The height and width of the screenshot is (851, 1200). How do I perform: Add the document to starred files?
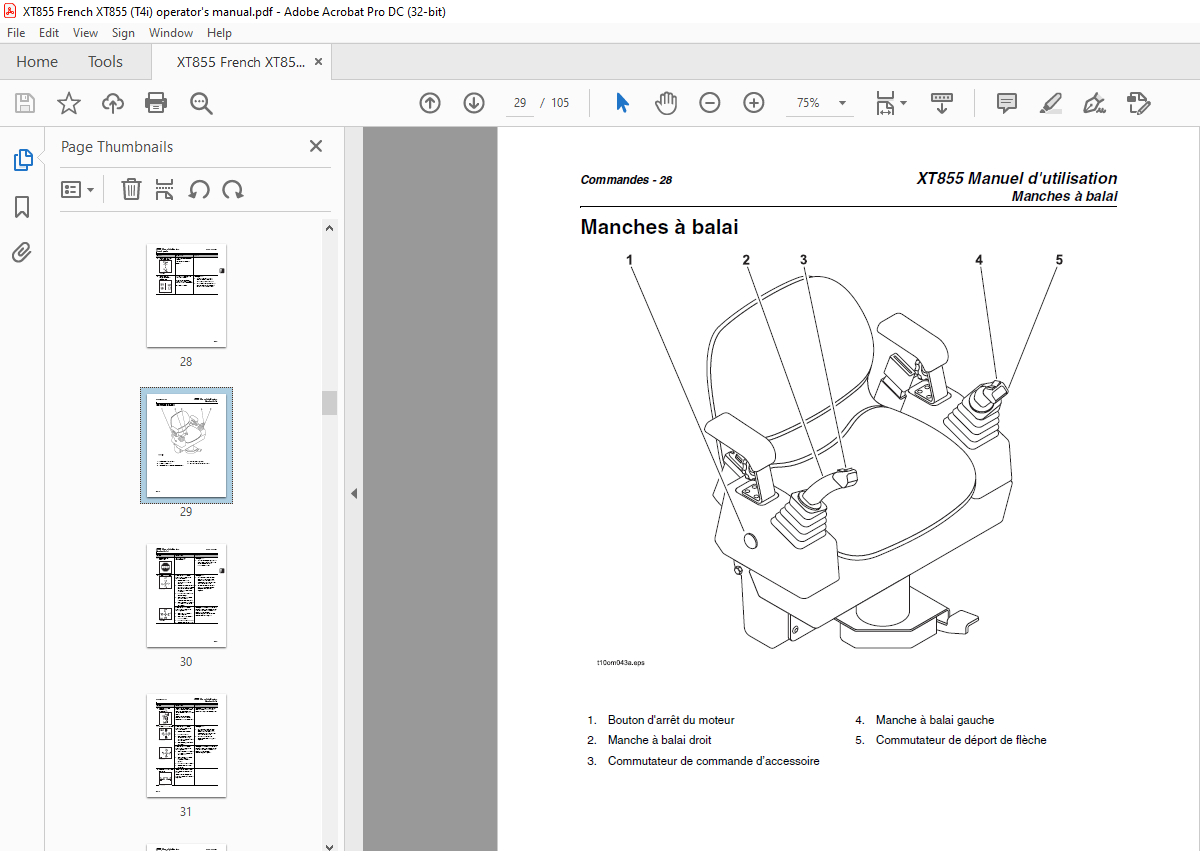point(68,103)
